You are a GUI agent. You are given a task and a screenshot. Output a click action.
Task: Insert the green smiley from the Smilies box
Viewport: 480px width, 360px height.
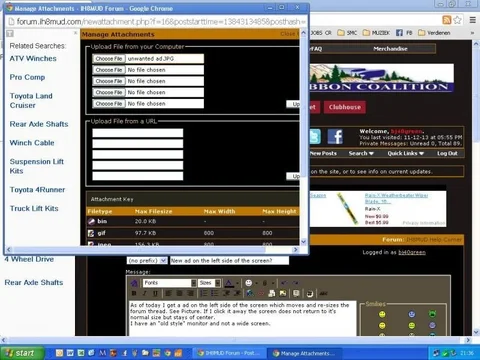(432, 314)
